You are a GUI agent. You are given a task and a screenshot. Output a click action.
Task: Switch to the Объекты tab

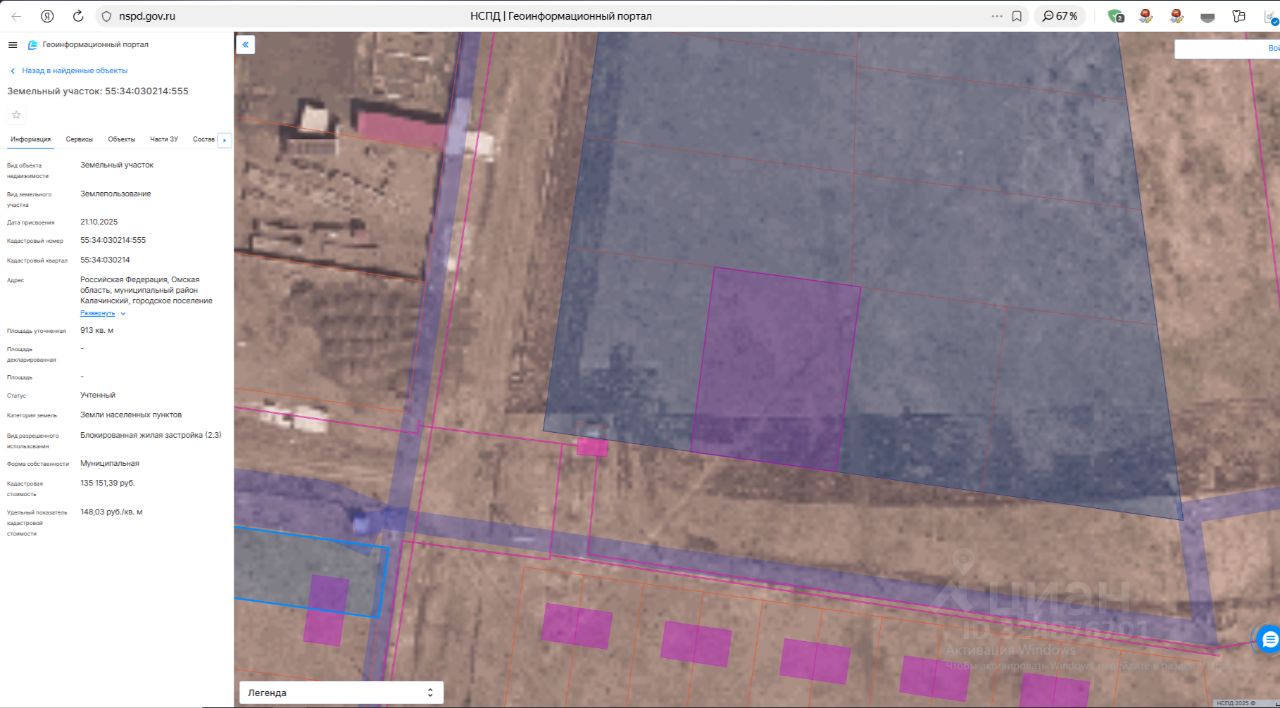(x=122, y=139)
